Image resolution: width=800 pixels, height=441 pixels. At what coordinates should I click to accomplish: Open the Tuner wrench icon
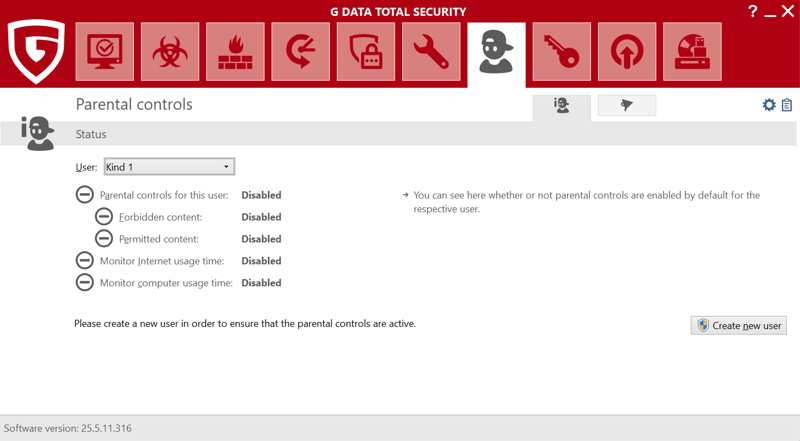431,52
